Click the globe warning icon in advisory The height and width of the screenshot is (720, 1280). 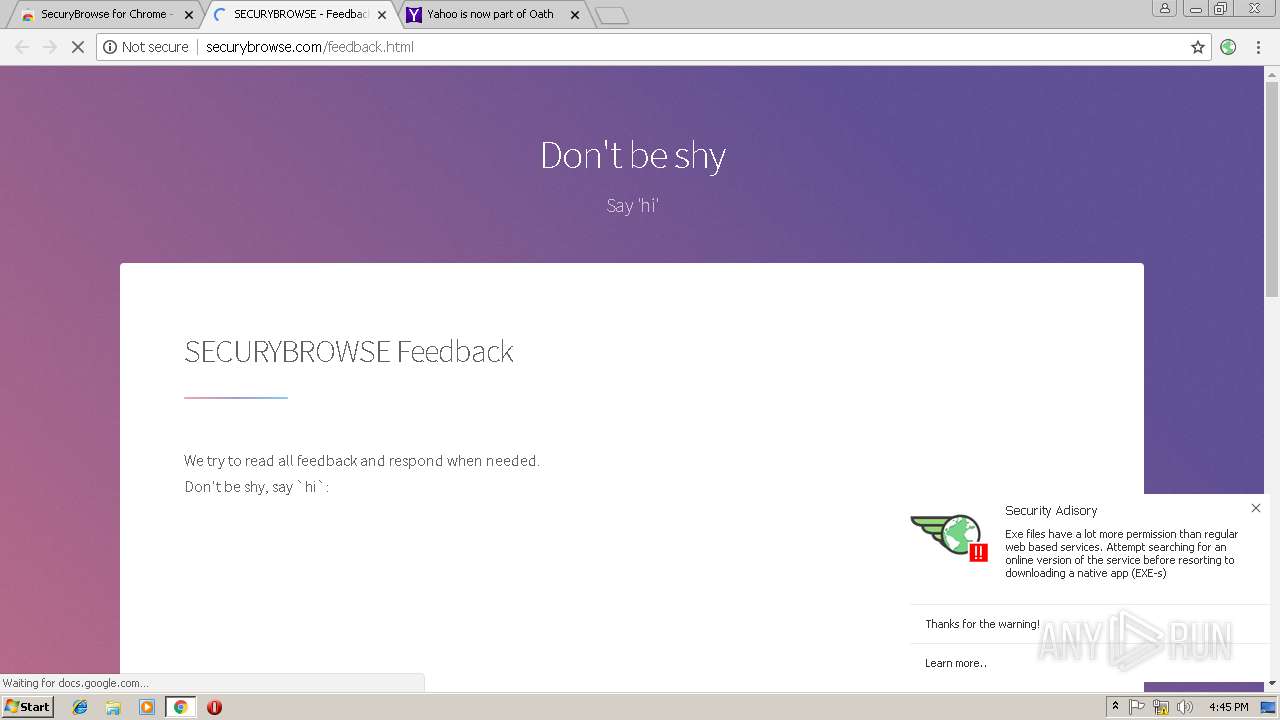(949, 536)
